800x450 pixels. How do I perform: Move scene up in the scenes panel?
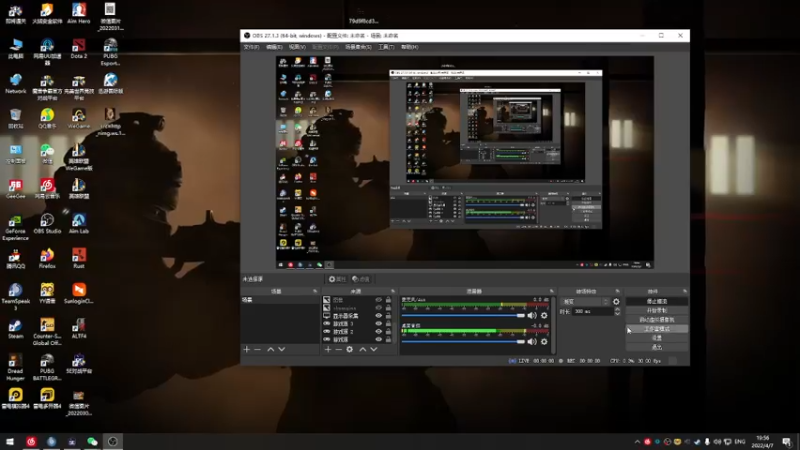[x=270, y=349]
